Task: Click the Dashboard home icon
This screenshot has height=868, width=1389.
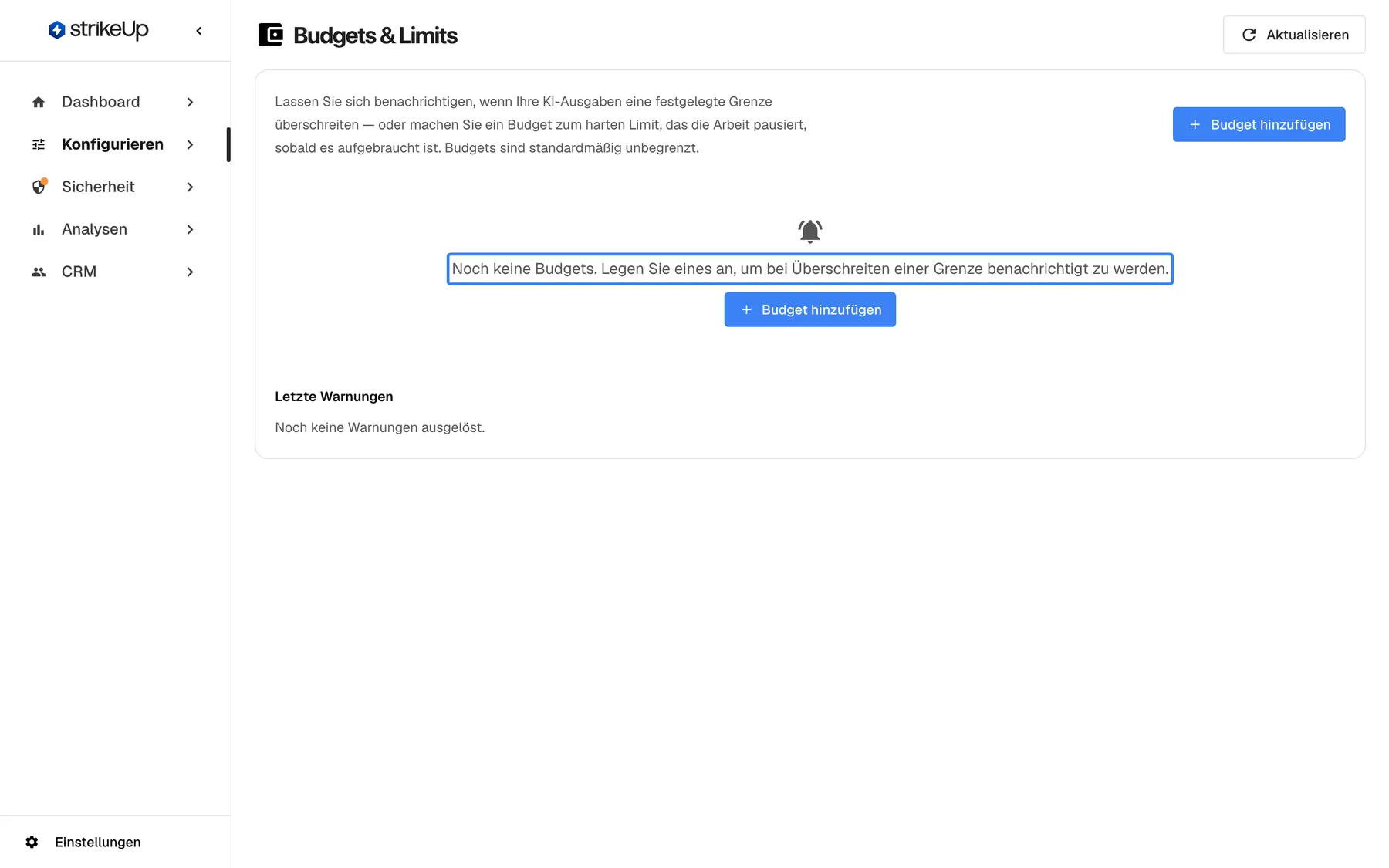Action: tap(39, 102)
